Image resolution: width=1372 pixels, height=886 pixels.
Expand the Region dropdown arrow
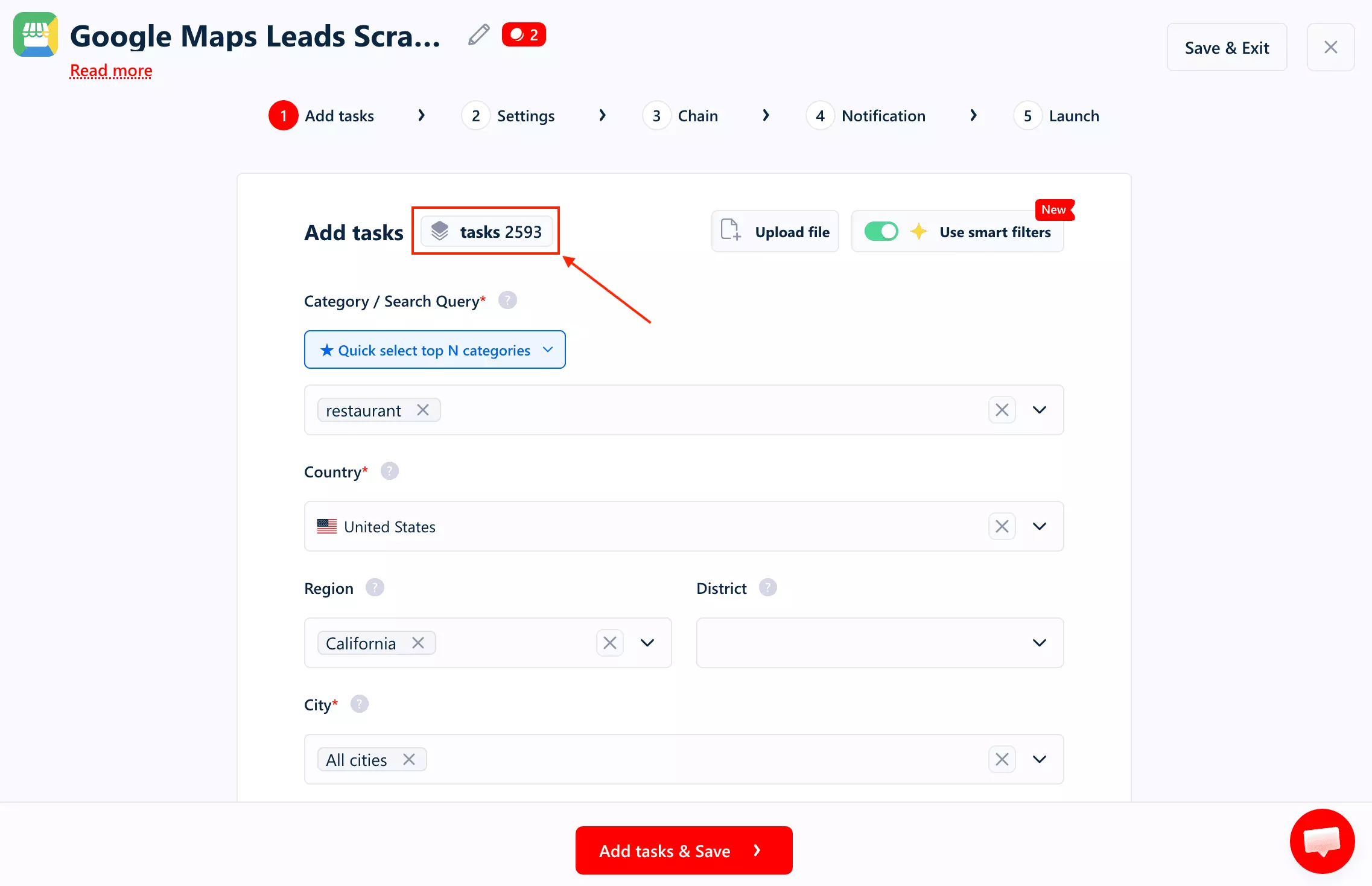(647, 643)
